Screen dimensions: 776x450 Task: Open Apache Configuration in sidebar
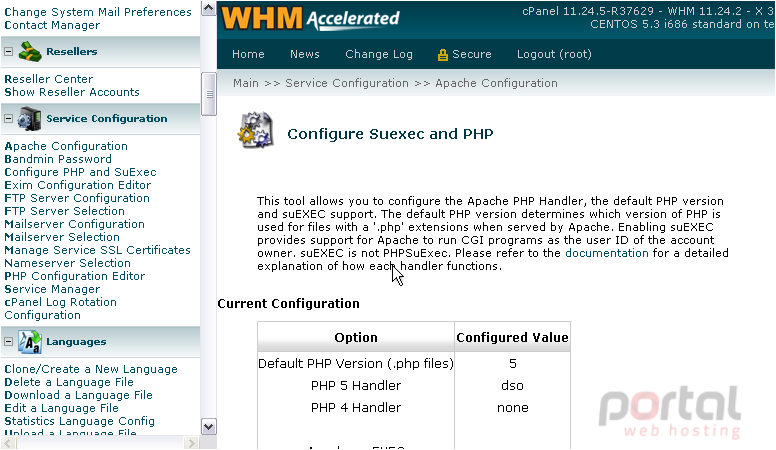click(66, 147)
